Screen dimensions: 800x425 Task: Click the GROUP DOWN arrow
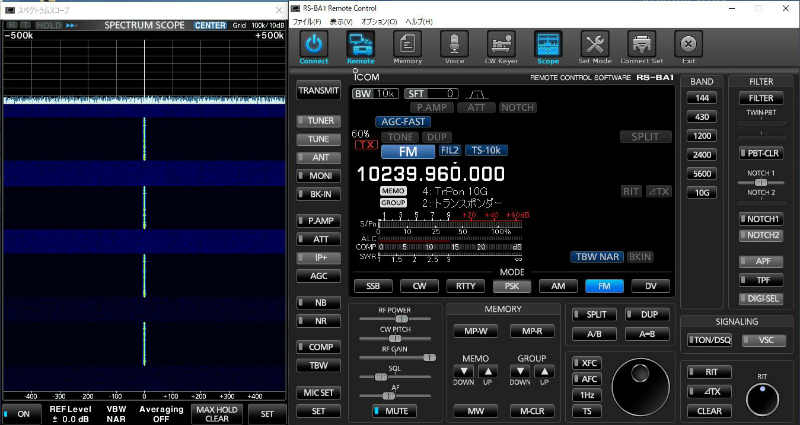520,371
